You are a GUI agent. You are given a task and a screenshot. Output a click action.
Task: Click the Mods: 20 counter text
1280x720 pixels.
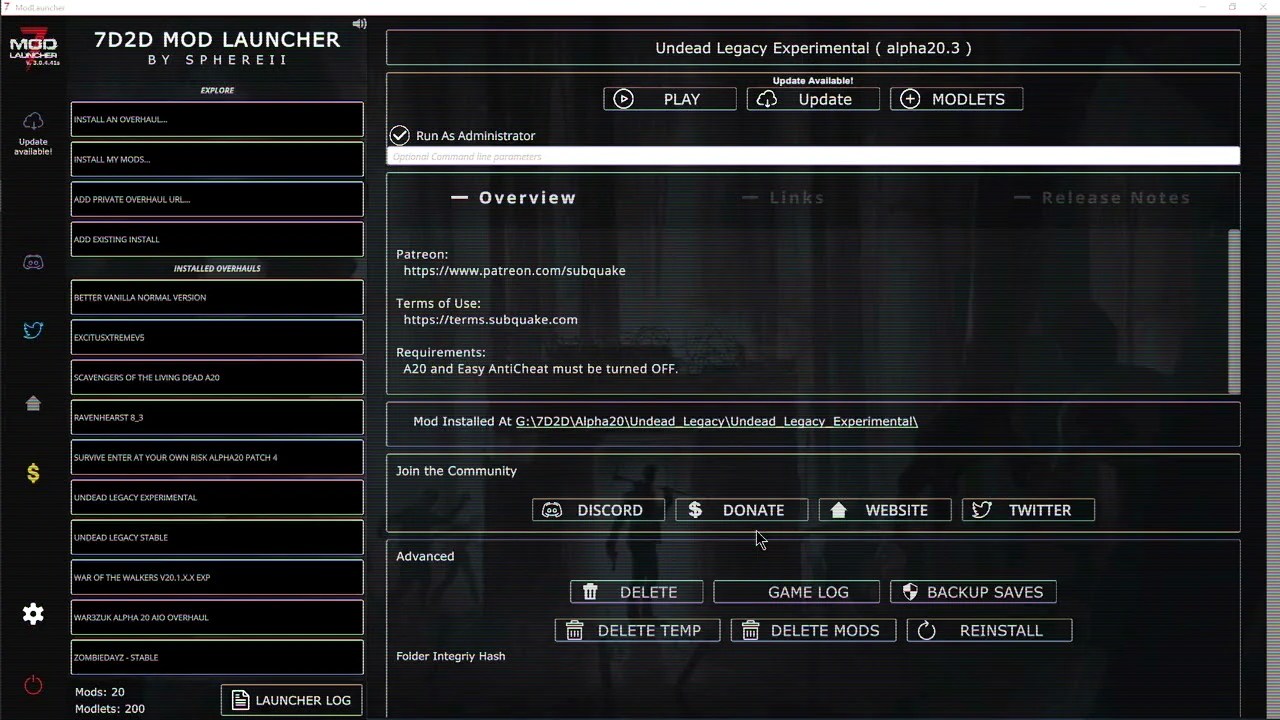(100, 692)
